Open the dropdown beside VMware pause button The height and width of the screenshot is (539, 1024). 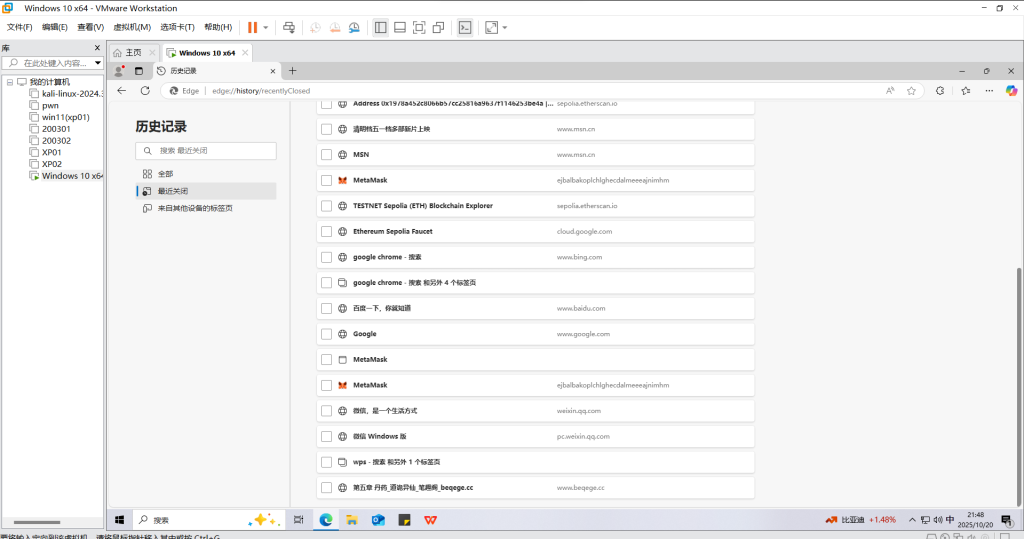[x=266, y=27]
